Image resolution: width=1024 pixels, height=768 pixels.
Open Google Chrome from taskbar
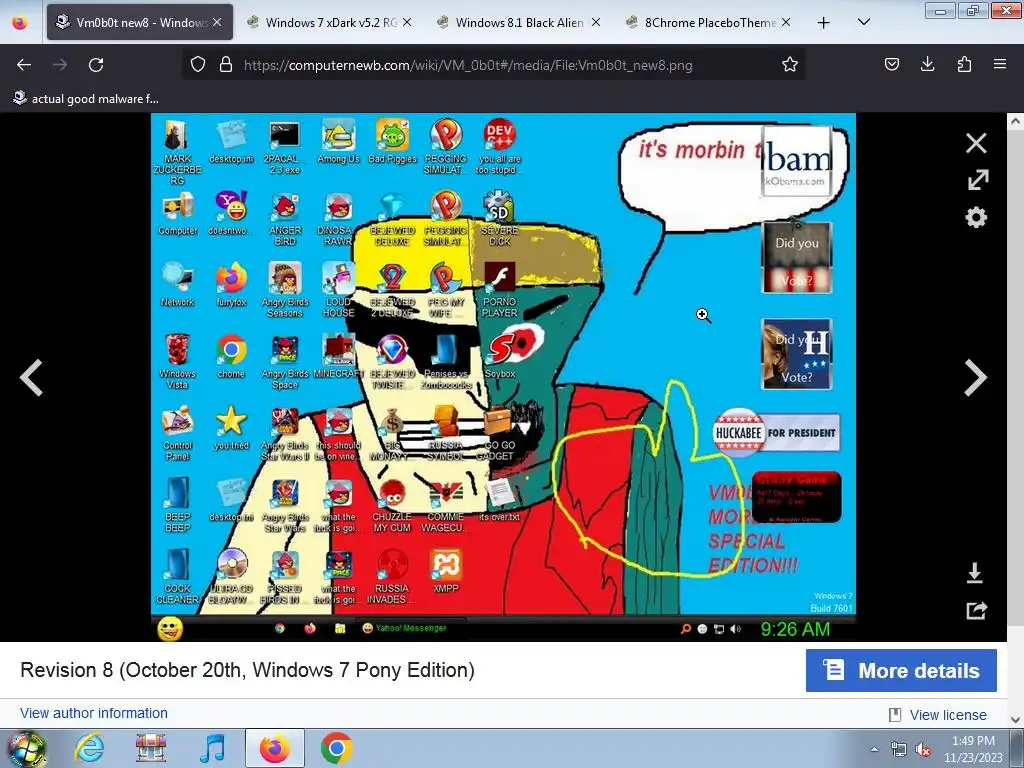tap(336, 748)
